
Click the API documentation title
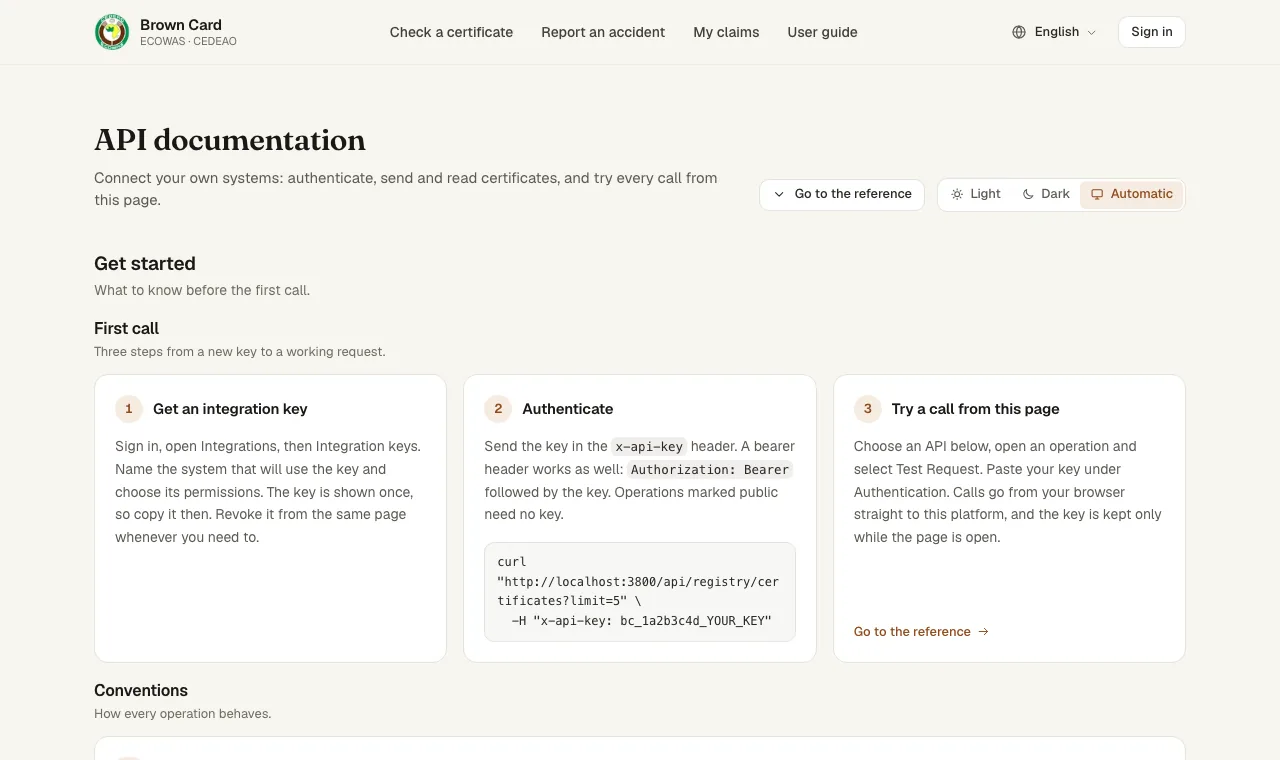(230, 140)
